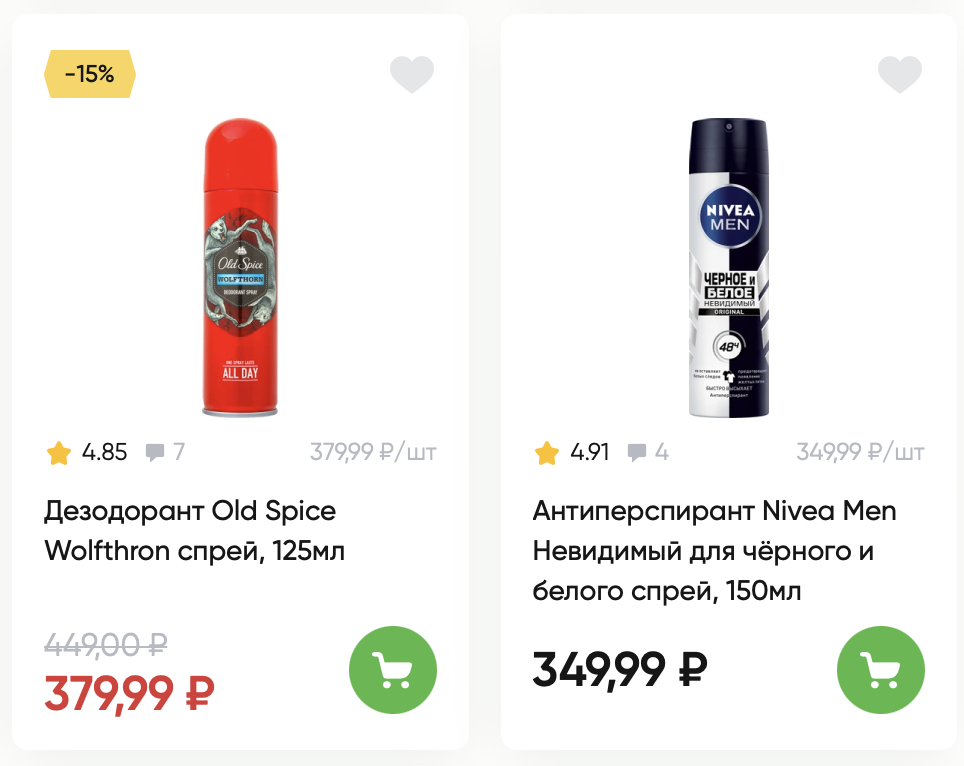Open the Nivea Men spray product image
The height and width of the screenshot is (766, 964).
tap(730, 267)
